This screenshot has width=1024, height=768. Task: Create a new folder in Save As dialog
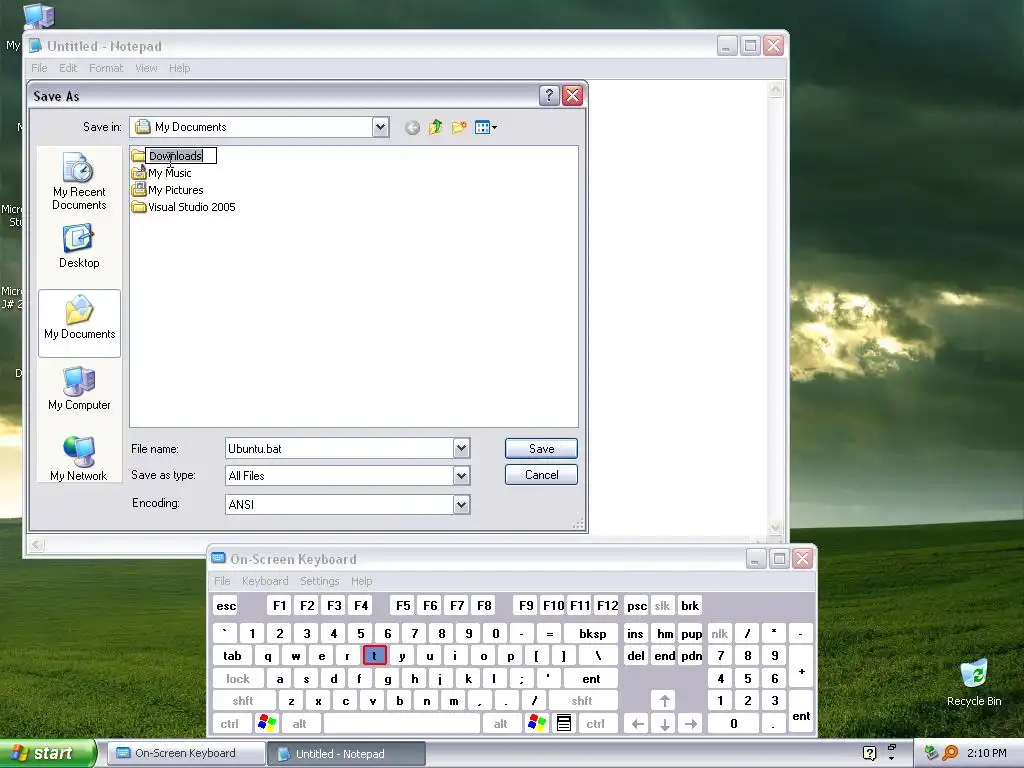point(459,127)
